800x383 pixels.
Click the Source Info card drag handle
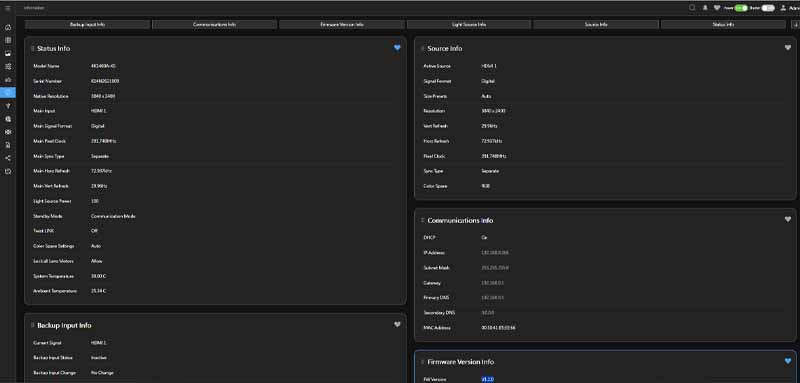[422, 48]
